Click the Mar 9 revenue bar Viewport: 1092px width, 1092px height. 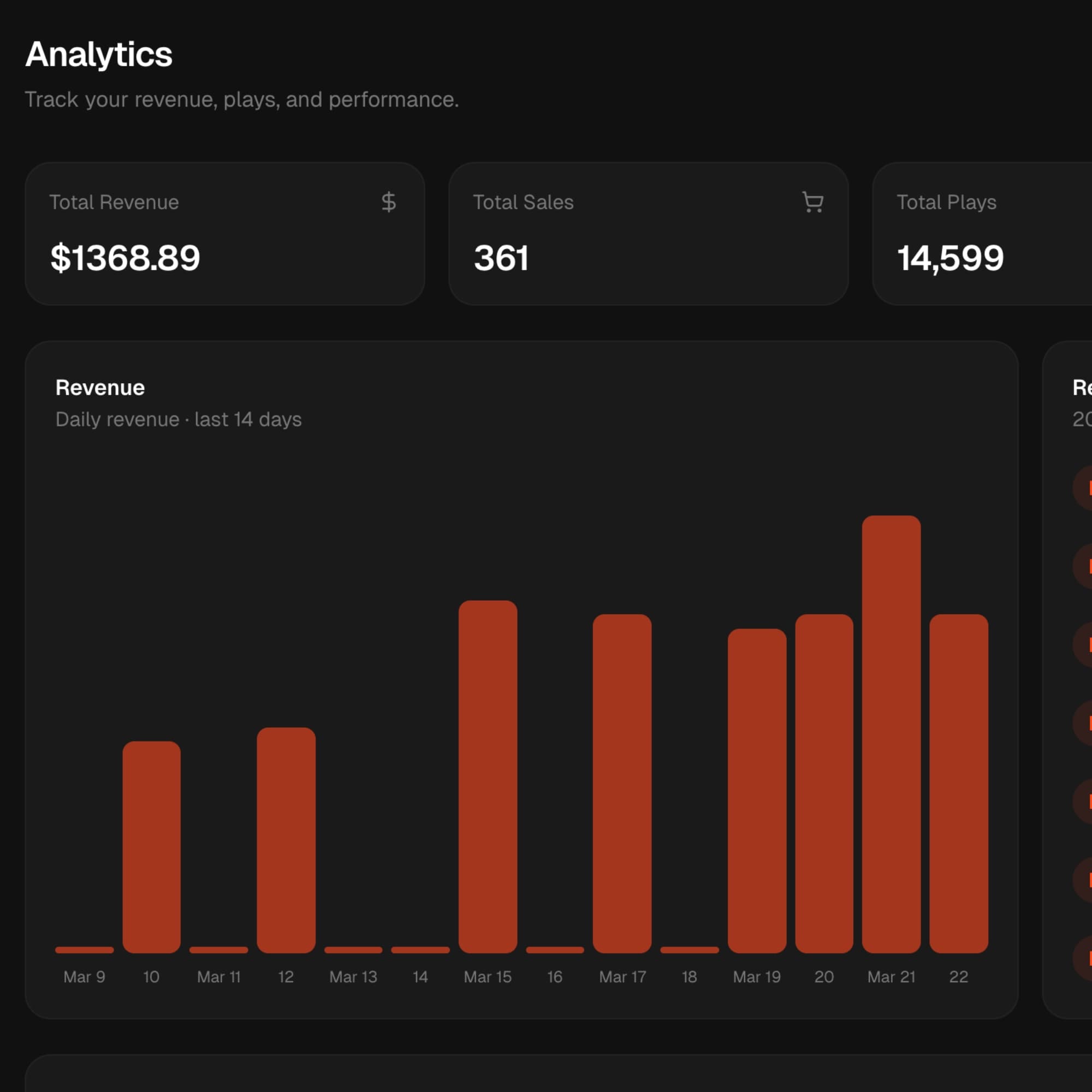84,949
